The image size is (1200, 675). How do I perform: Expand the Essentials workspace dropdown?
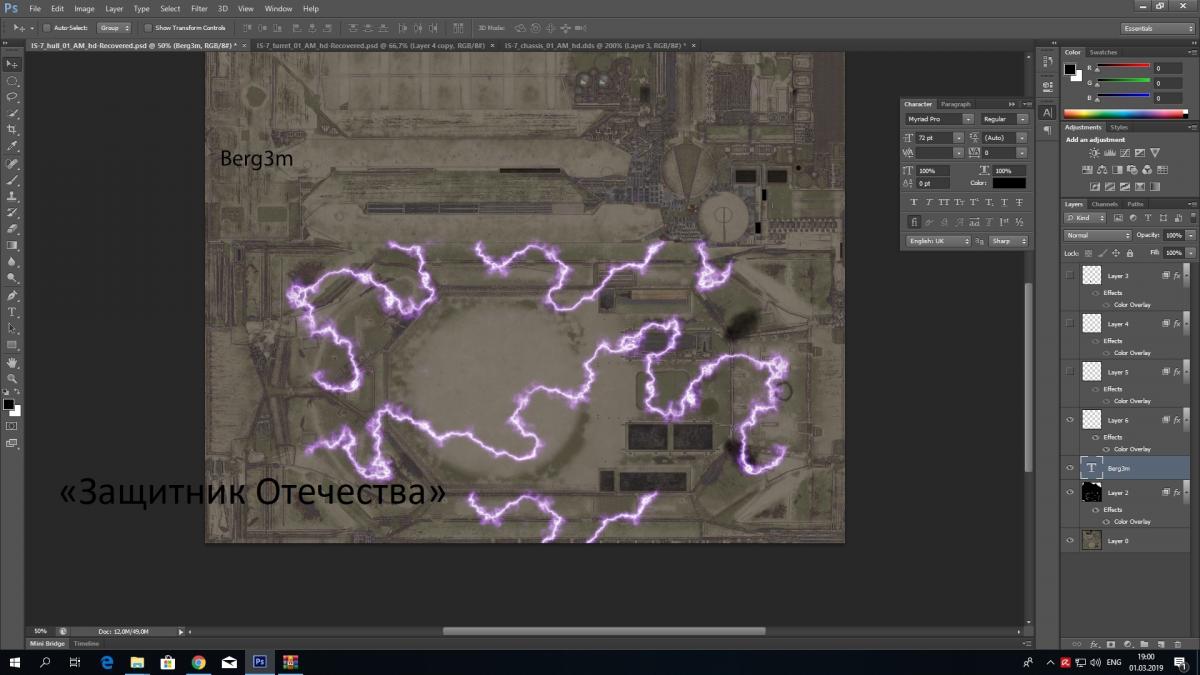pos(1157,28)
